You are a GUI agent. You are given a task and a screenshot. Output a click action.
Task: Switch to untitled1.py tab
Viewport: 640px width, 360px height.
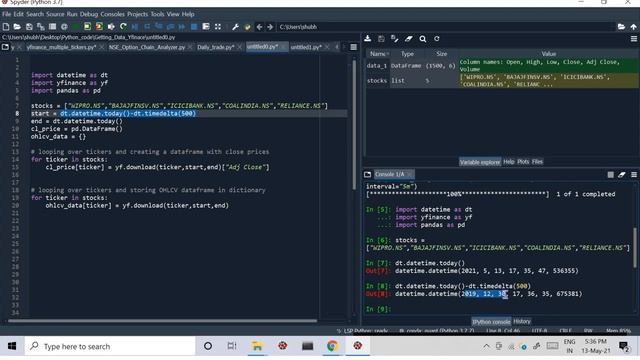(x=306, y=47)
